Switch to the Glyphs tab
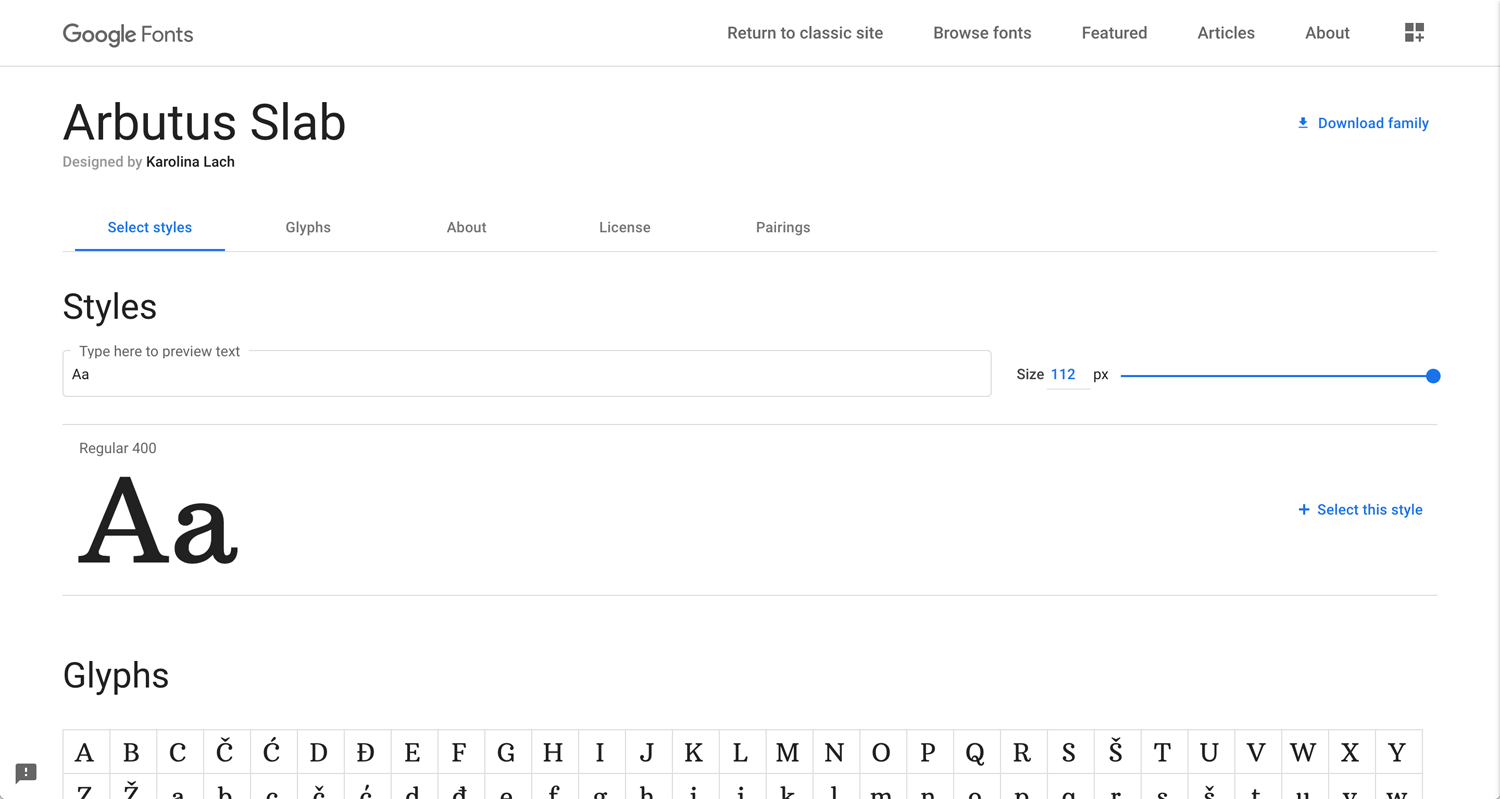 [308, 228]
